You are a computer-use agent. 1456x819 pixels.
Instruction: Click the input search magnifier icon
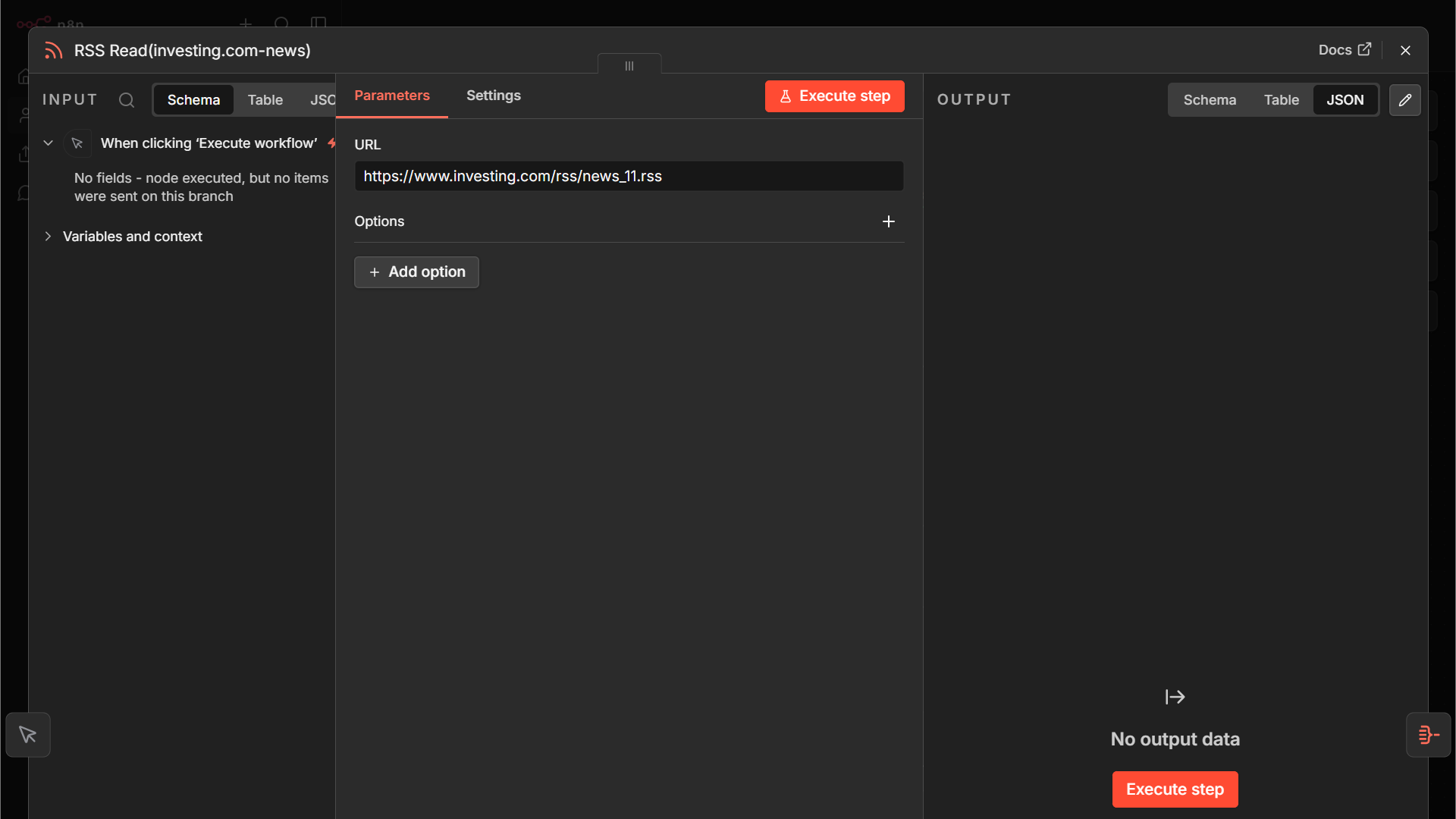pyautogui.click(x=127, y=100)
